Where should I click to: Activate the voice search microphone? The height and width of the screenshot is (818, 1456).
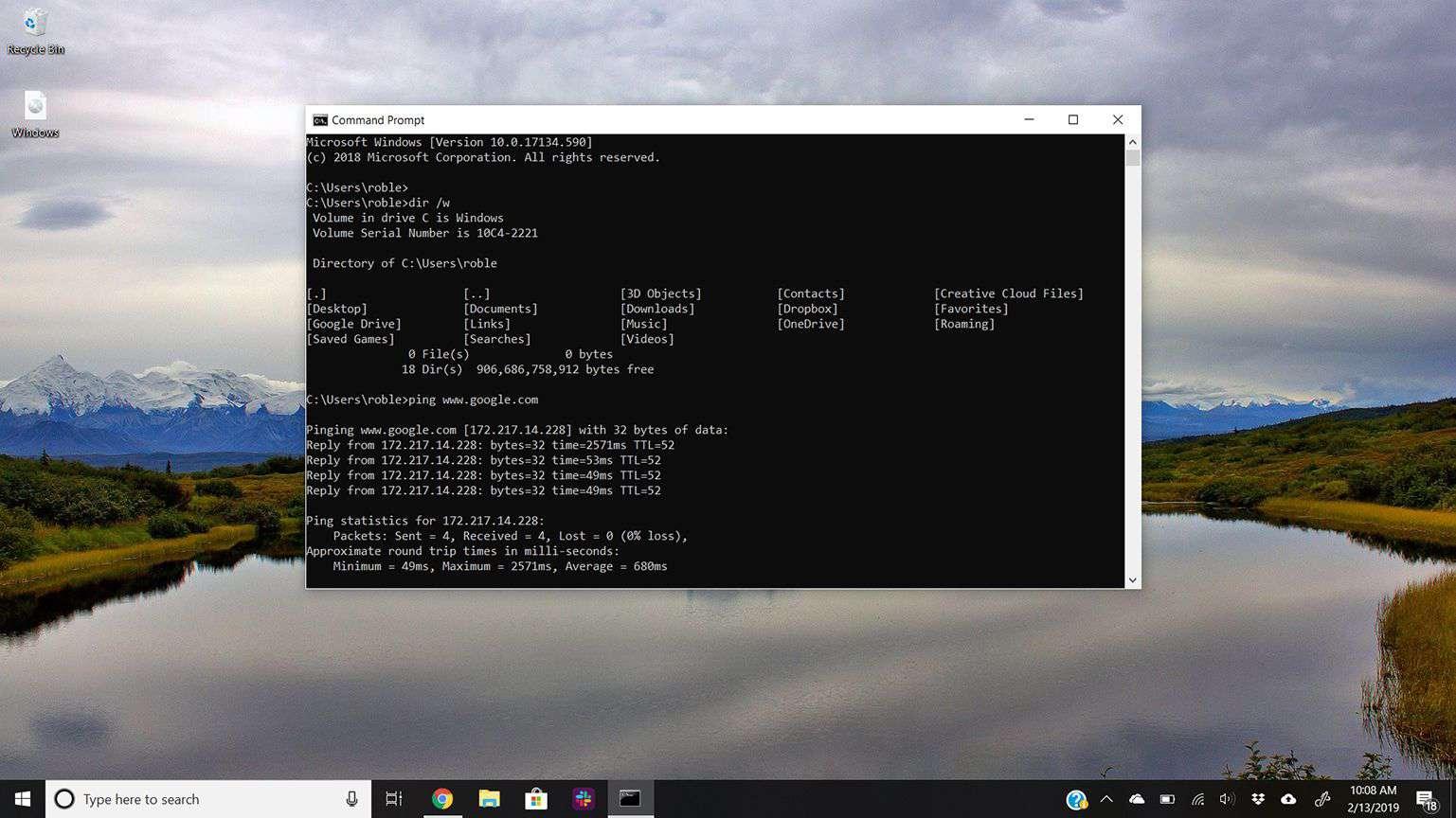(x=351, y=799)
